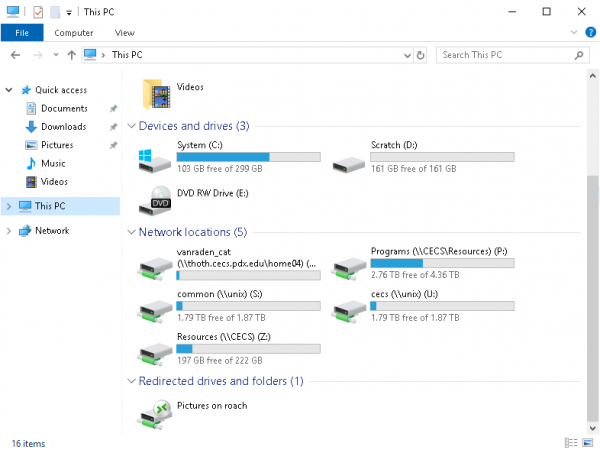The width and height of the screenshot is (600, 453).
Task: Expand the Network tree node
Action: click(x=9, y=231)
